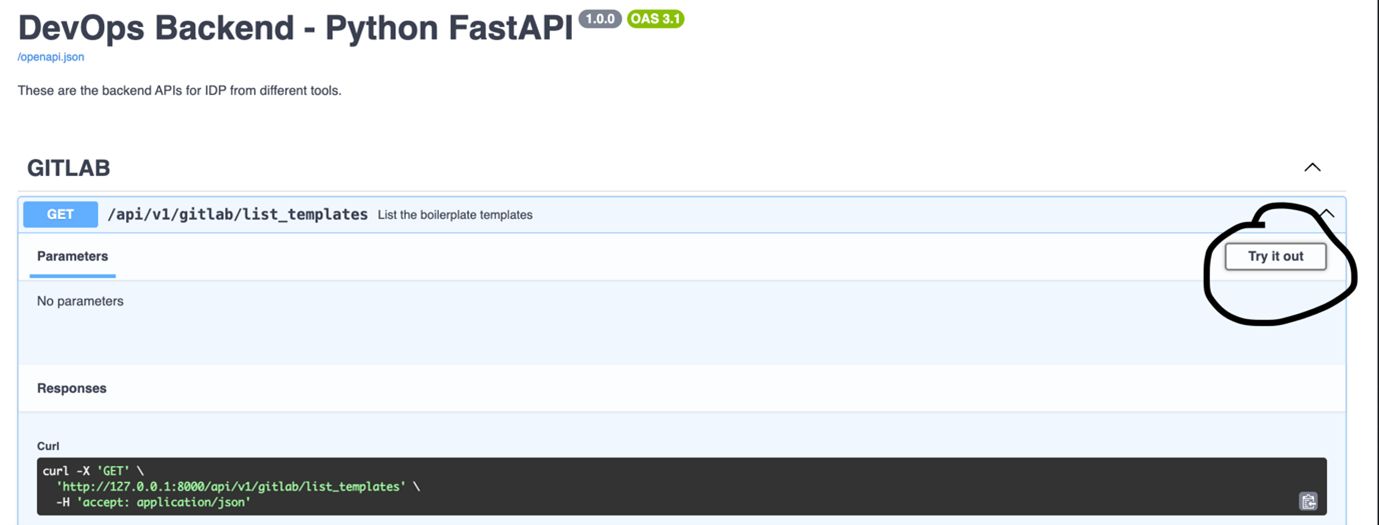Click the GITLAB tag heading
Image resolution: width=1379 pixels, height=525 pixels.
68,168
